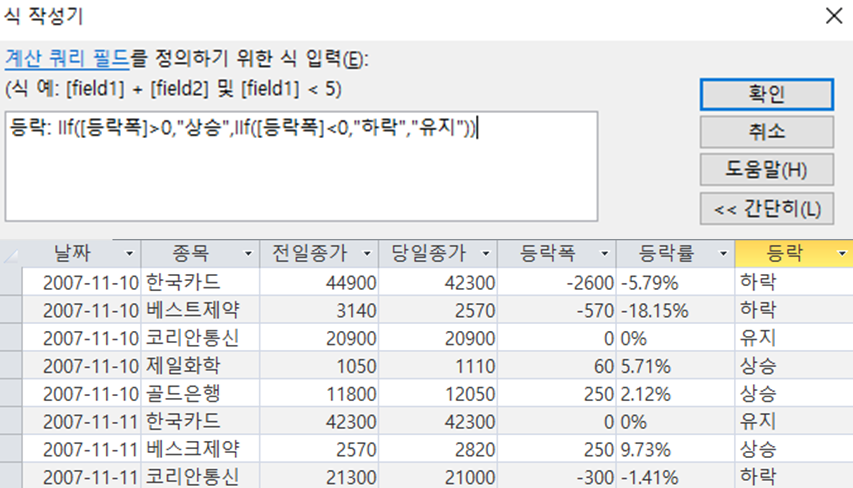Select the 전일종가 column header
853x488 pixels.
(319, 254)
